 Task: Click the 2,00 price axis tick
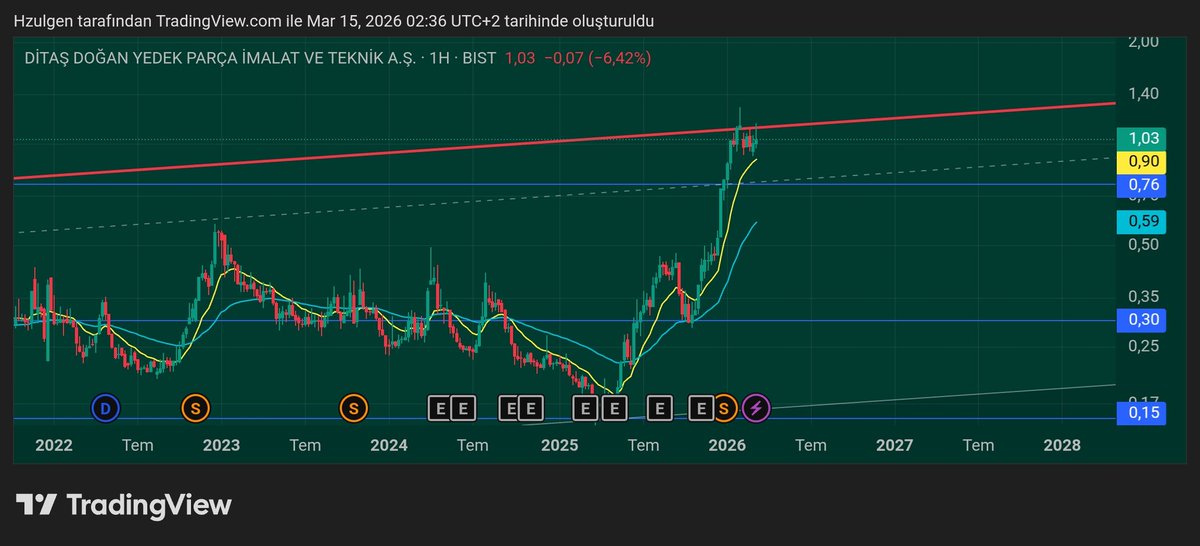pyautogui.click(x=1142, y=42)
